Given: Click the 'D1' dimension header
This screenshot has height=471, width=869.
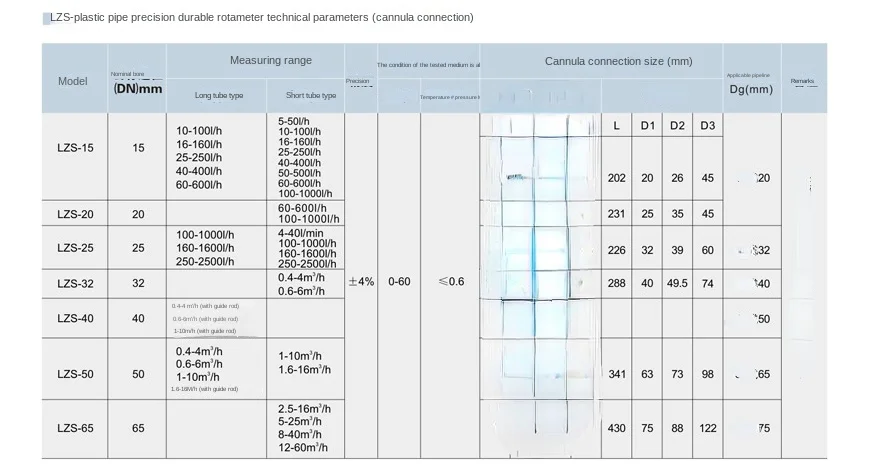Looking at the screenshot, I should click(x=647, y=126).
